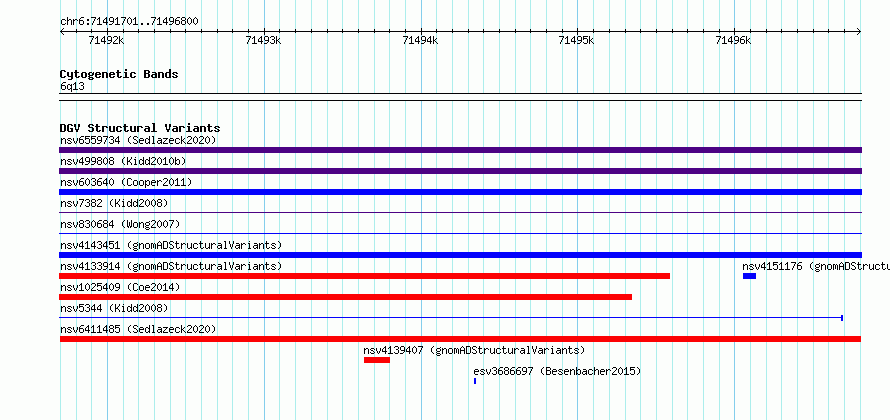This screenshot has height=420, width=890.
Task: Select the red bar for nsv1025409
Action: [345, 297]
